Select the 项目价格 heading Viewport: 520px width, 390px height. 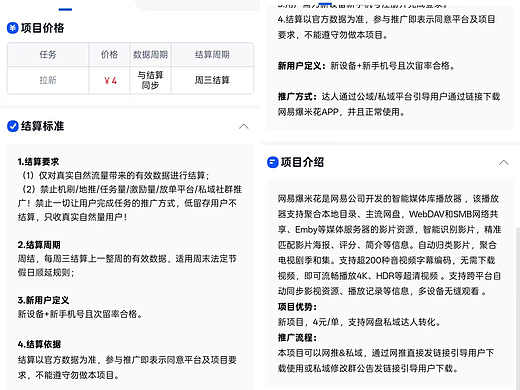42,28
